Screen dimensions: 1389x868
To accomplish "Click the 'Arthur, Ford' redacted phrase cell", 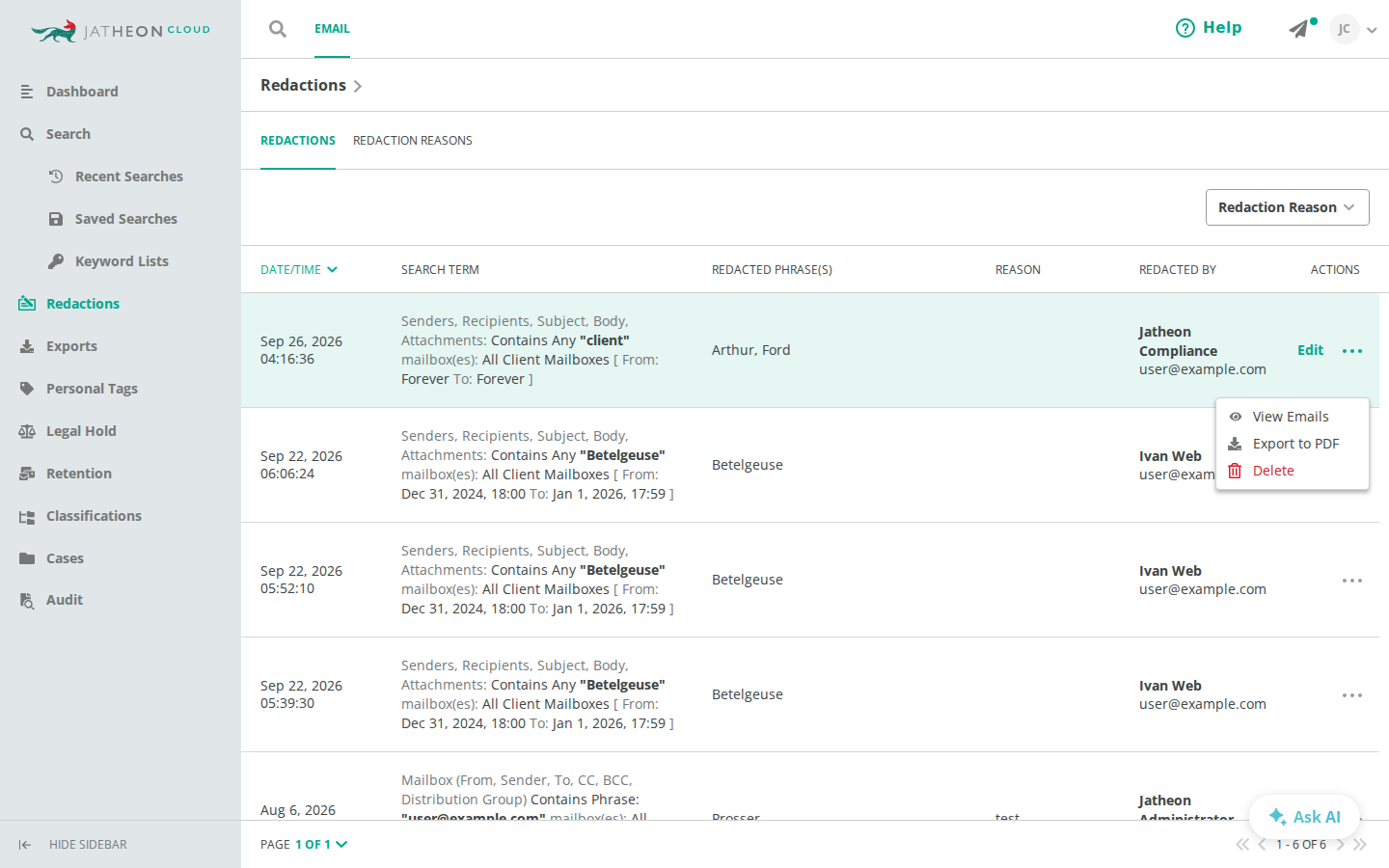I will point(750,350).
